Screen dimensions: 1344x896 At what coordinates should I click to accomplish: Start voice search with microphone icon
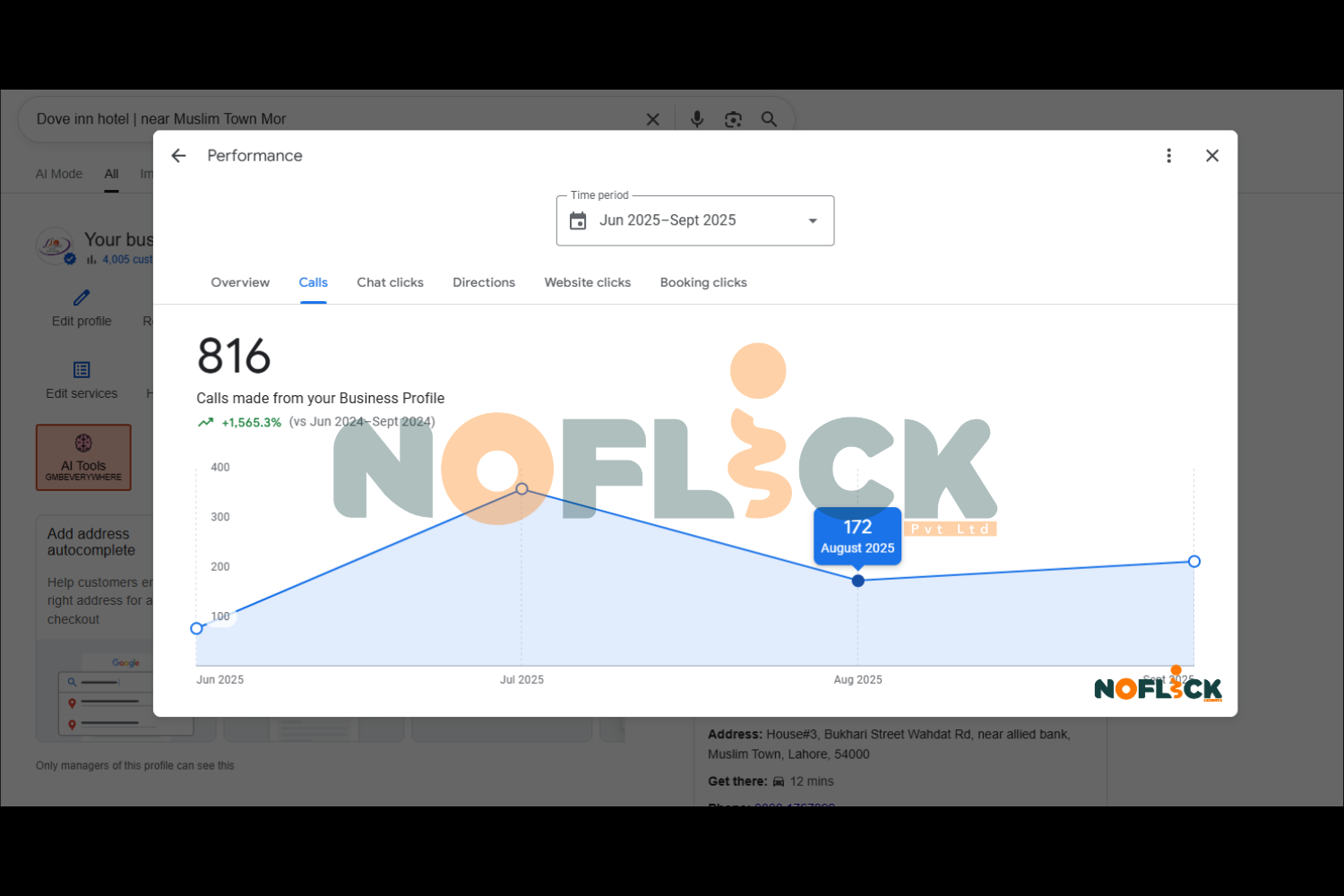pos(697,119)
